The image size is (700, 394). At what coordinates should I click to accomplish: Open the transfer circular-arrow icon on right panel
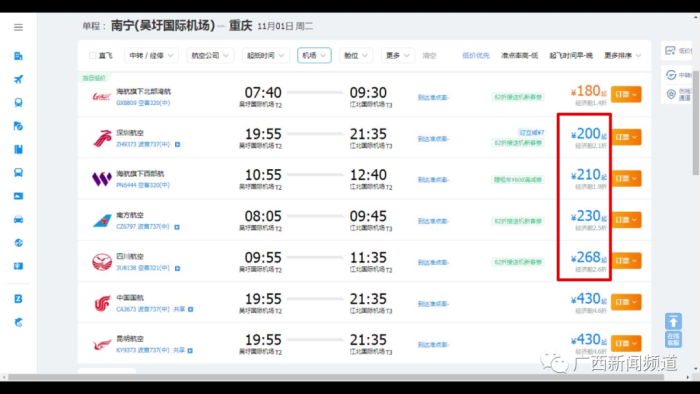(671, 75)
